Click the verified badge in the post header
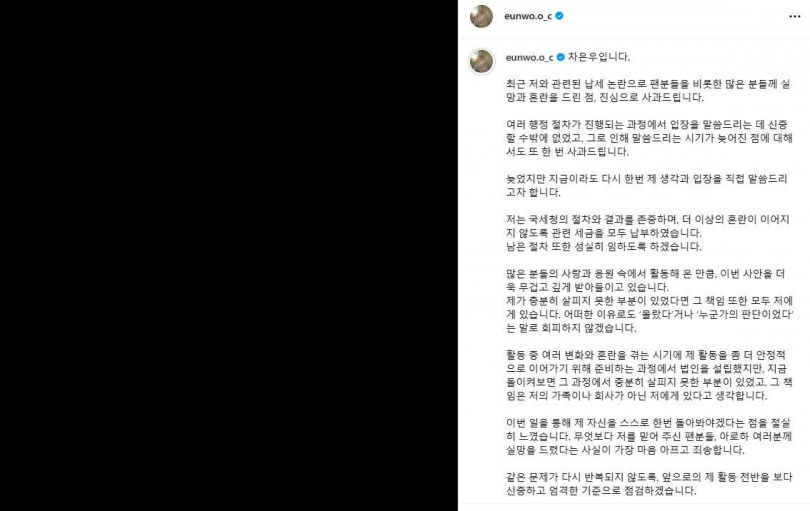This screenshot has width=810, height=511. (x=559, y=16)
